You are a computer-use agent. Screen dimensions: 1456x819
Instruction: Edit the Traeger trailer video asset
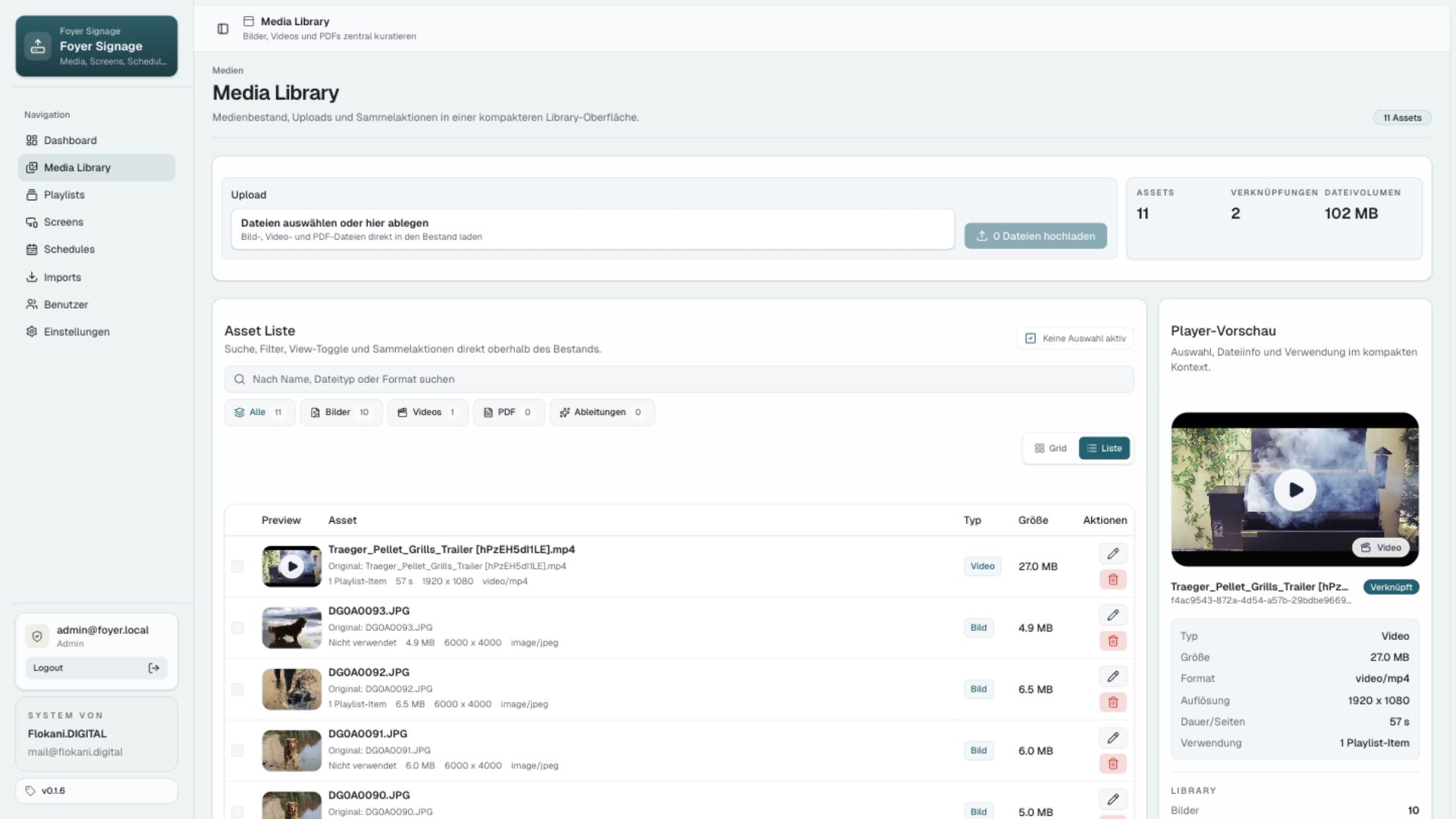click(1112, 554)
